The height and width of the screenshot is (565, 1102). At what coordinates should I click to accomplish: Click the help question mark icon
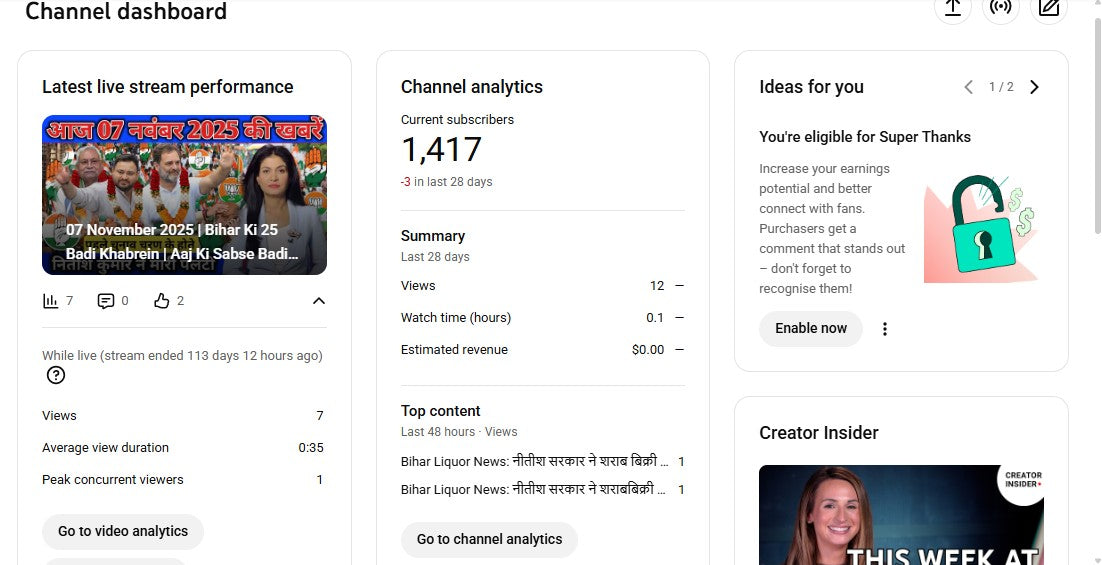56,375
